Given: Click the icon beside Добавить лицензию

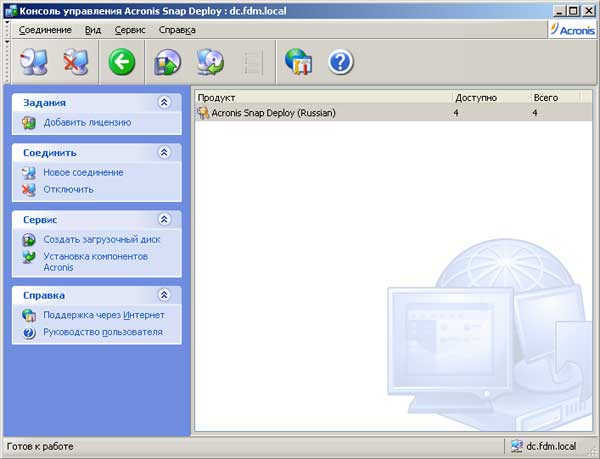Looking at the screenshot, I should click(29, 123).
